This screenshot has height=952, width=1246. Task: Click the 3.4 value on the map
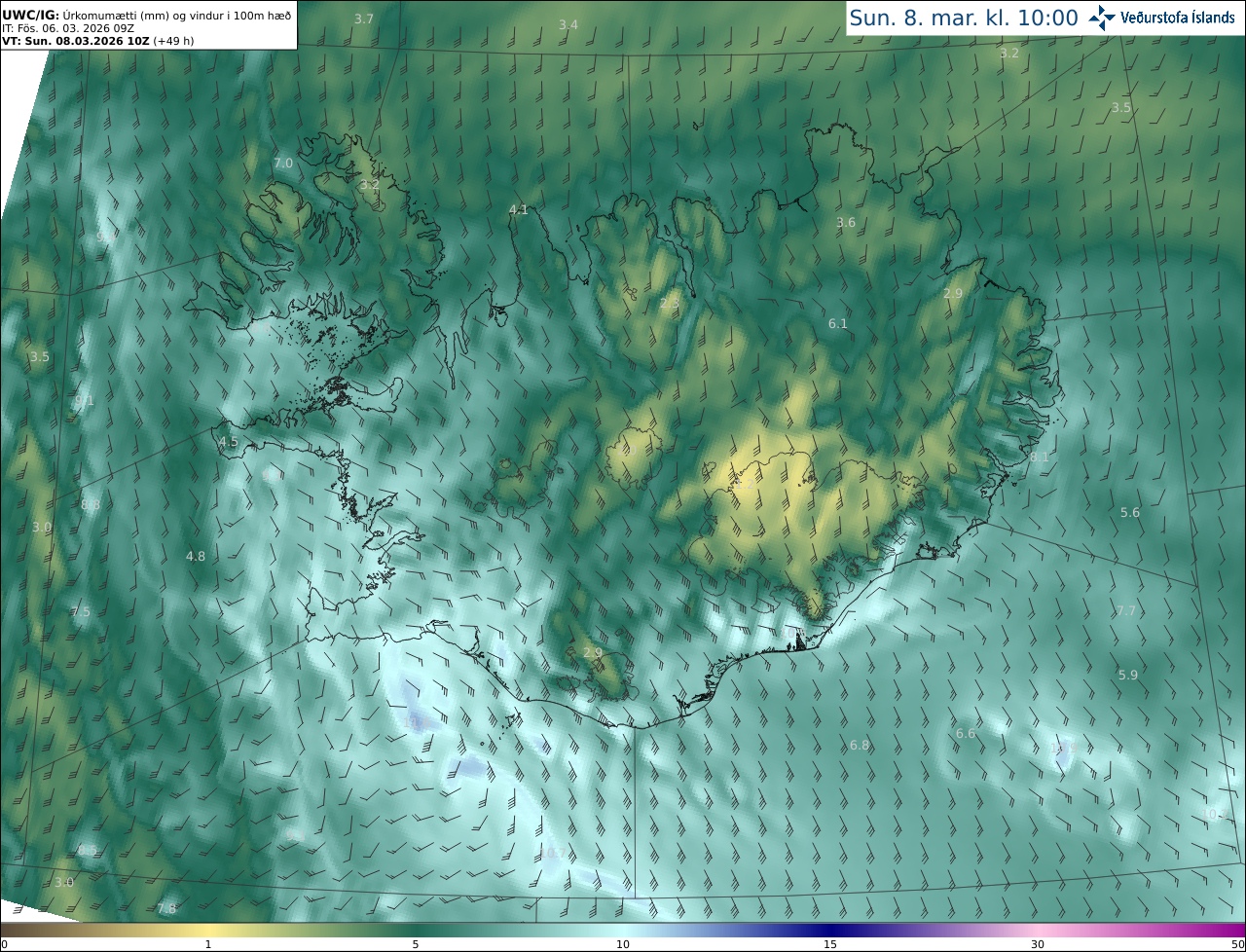click(568, 24)
